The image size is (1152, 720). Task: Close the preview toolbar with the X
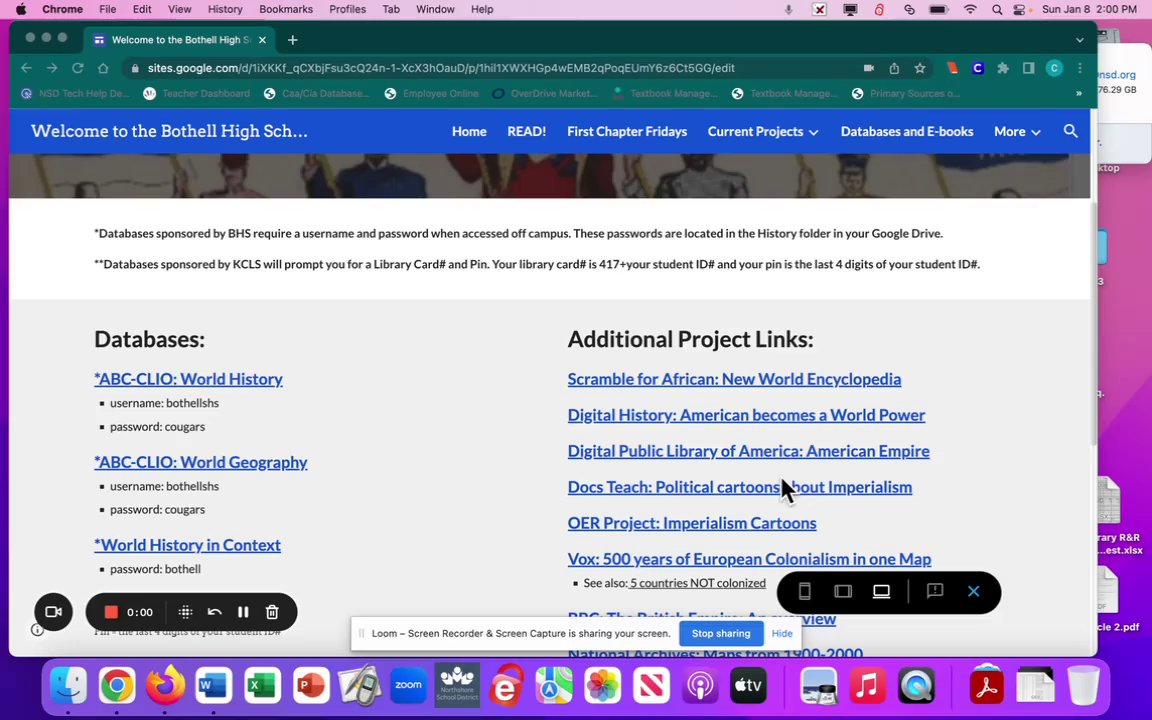[973, 591]
